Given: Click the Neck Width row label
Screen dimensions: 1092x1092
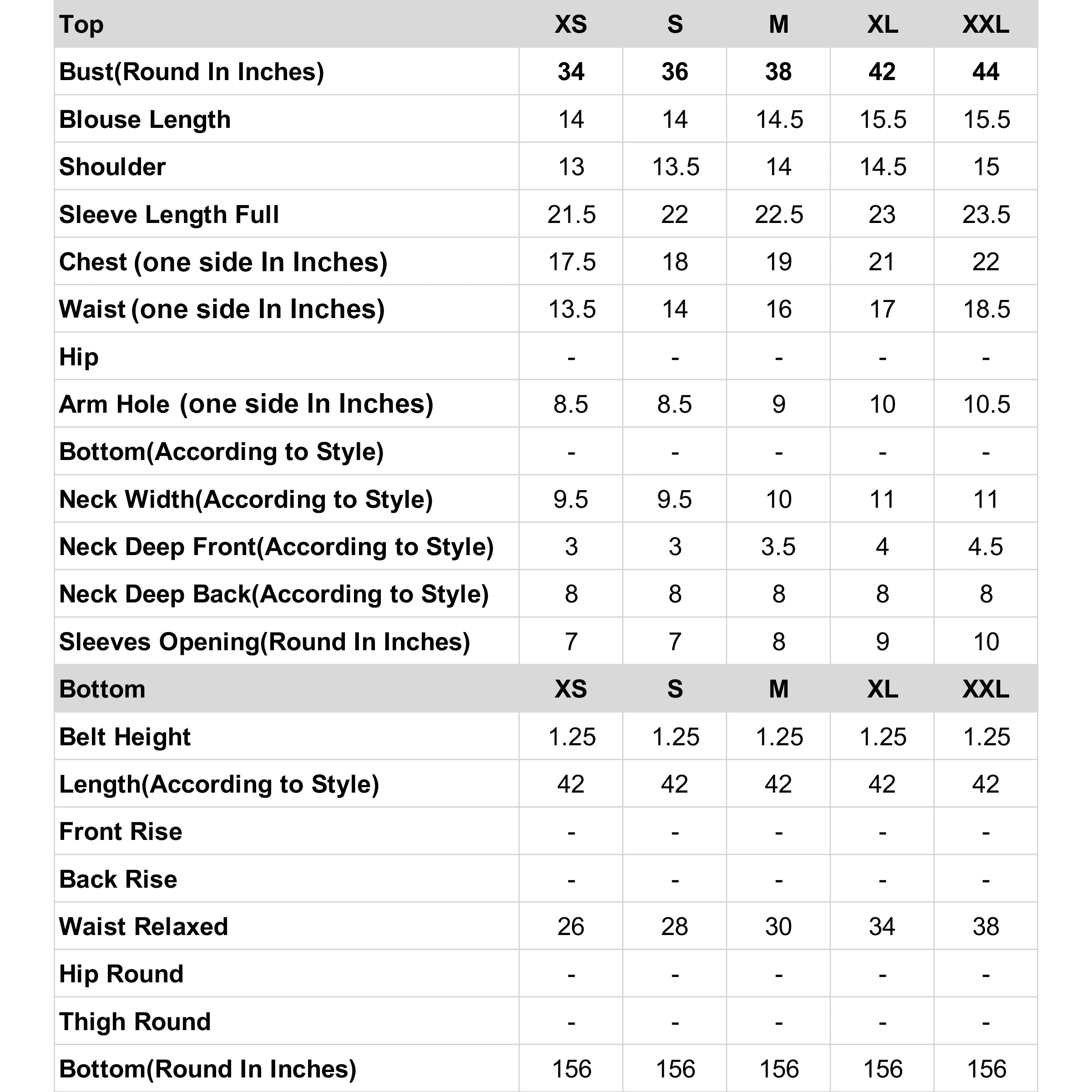Looking at the screenshot, I should coord(246,500).
